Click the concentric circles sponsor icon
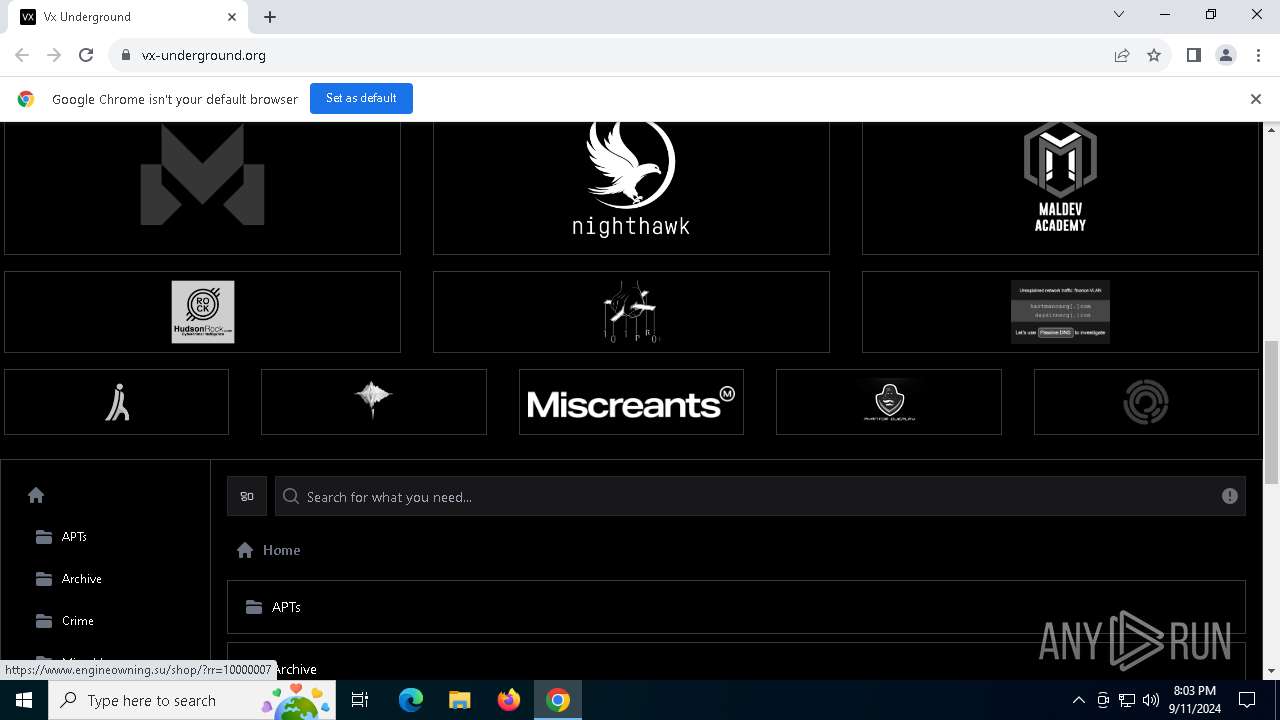 [1146, 402]
